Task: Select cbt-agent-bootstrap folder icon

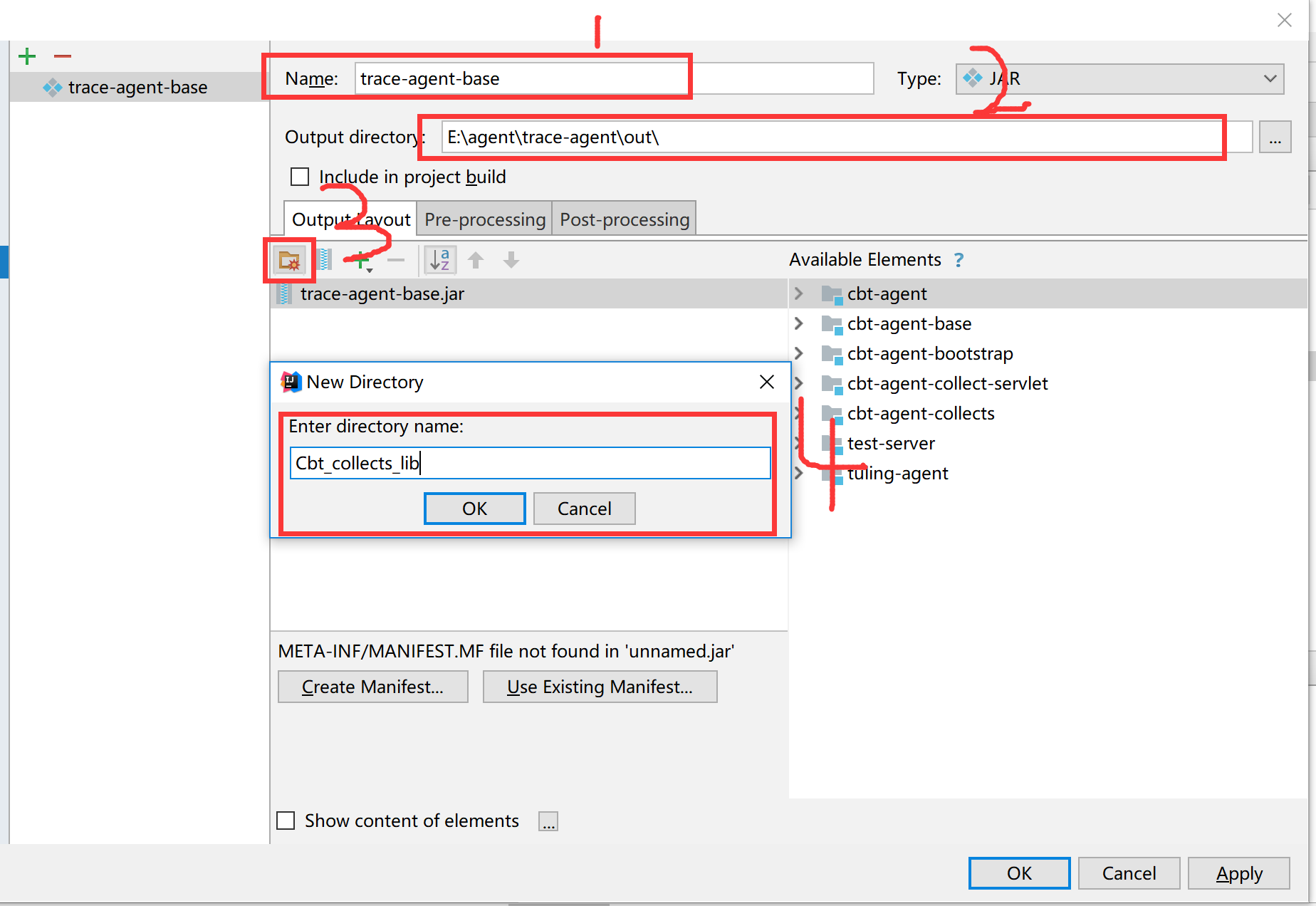Action: [832, 354]
